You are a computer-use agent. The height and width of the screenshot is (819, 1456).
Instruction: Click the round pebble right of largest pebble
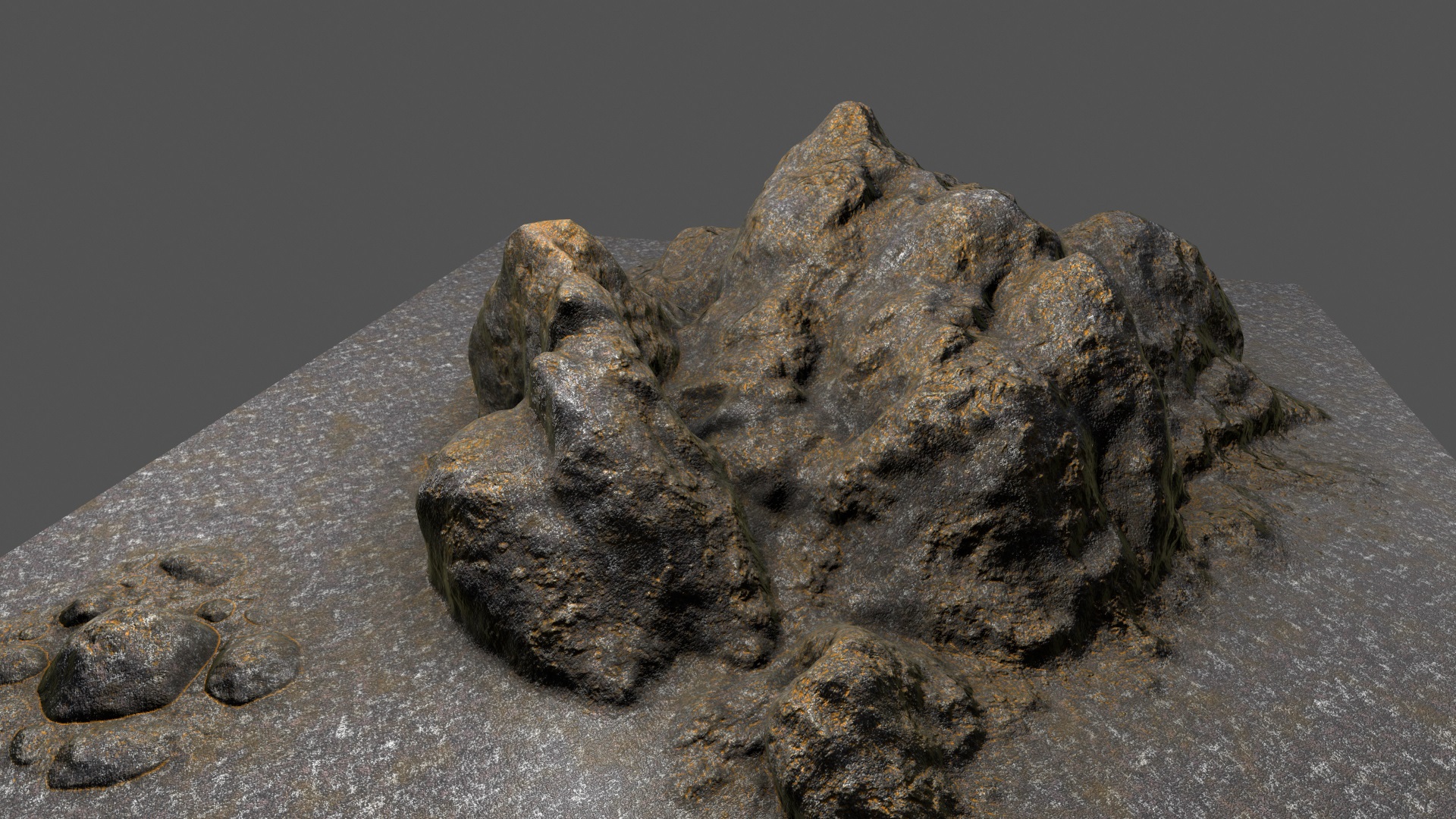click(x=253, y=667)
